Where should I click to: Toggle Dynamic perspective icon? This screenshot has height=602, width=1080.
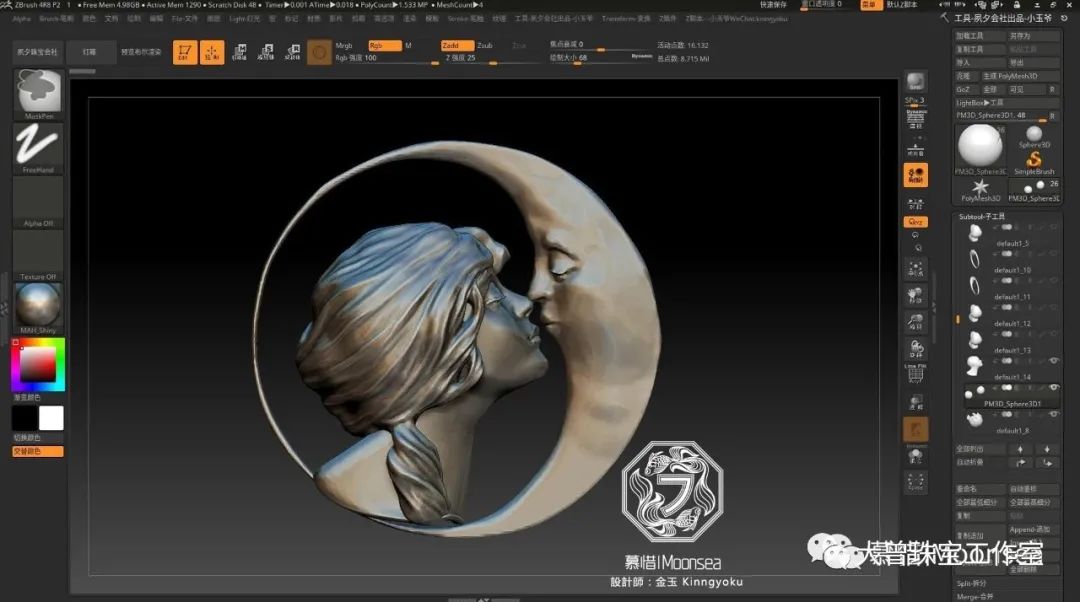click(915, 120)
